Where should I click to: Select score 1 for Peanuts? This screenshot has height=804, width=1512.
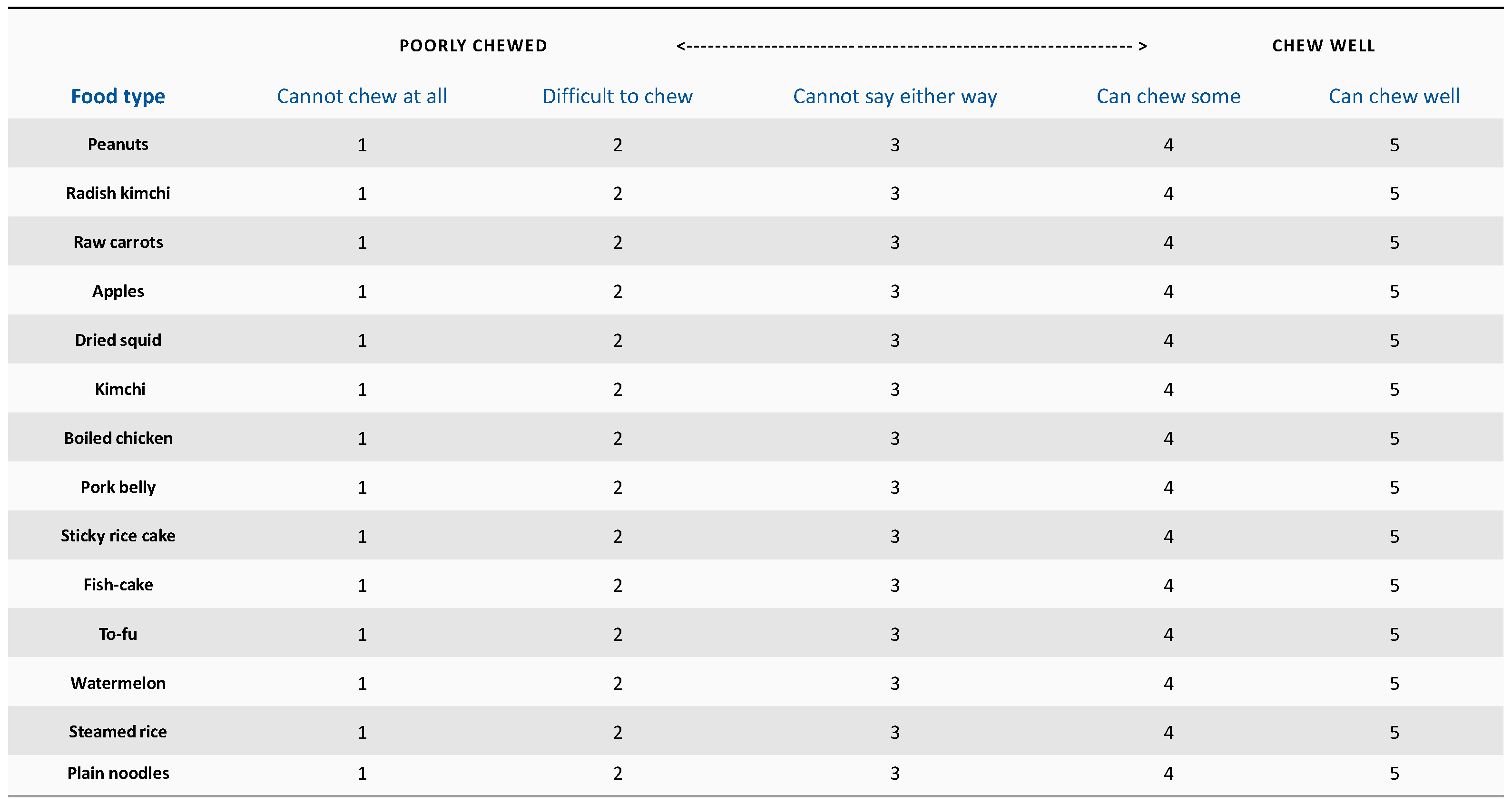(362, 145)
